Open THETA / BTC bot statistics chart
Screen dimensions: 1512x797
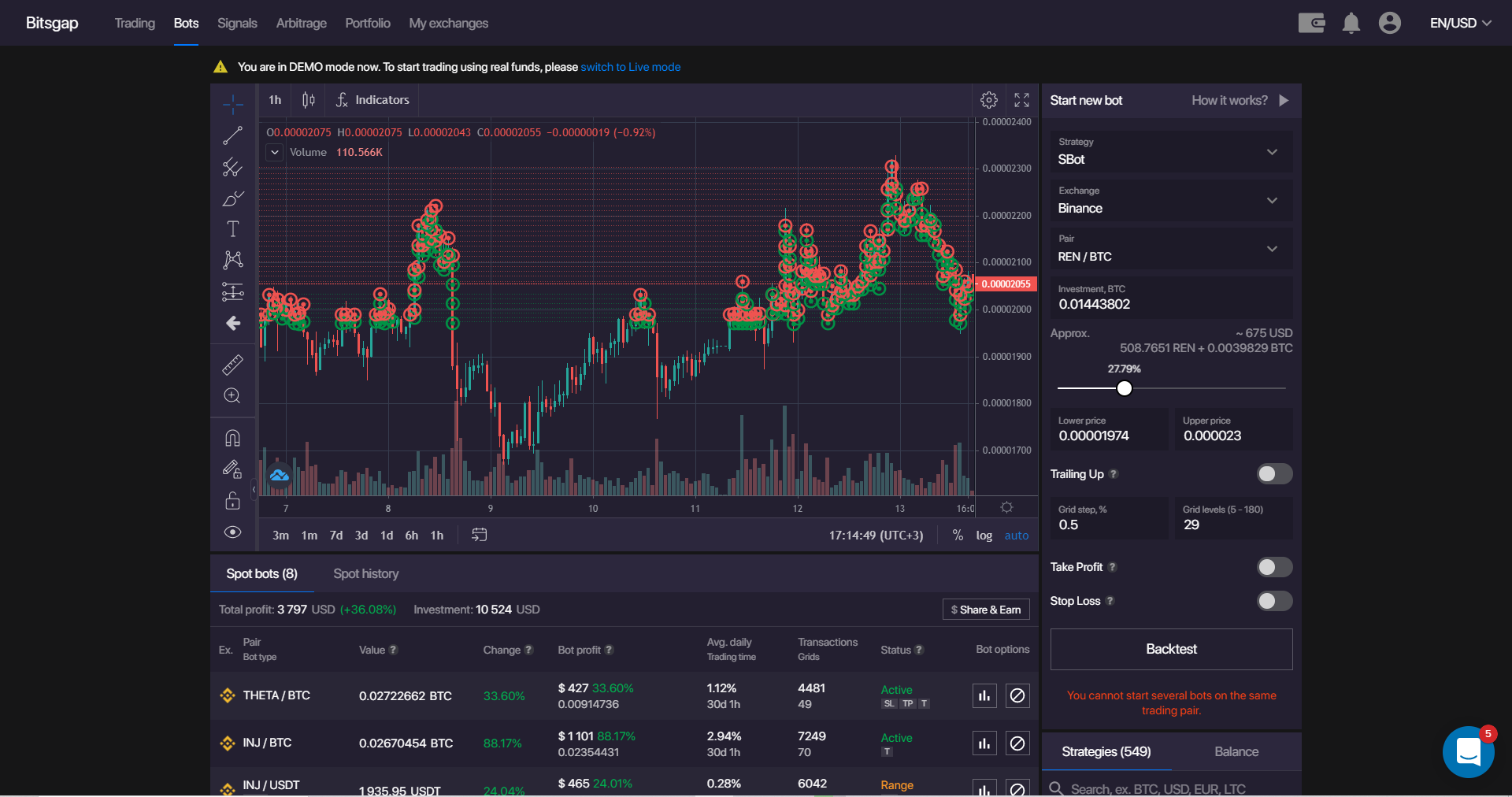click(x=984, y=695)
